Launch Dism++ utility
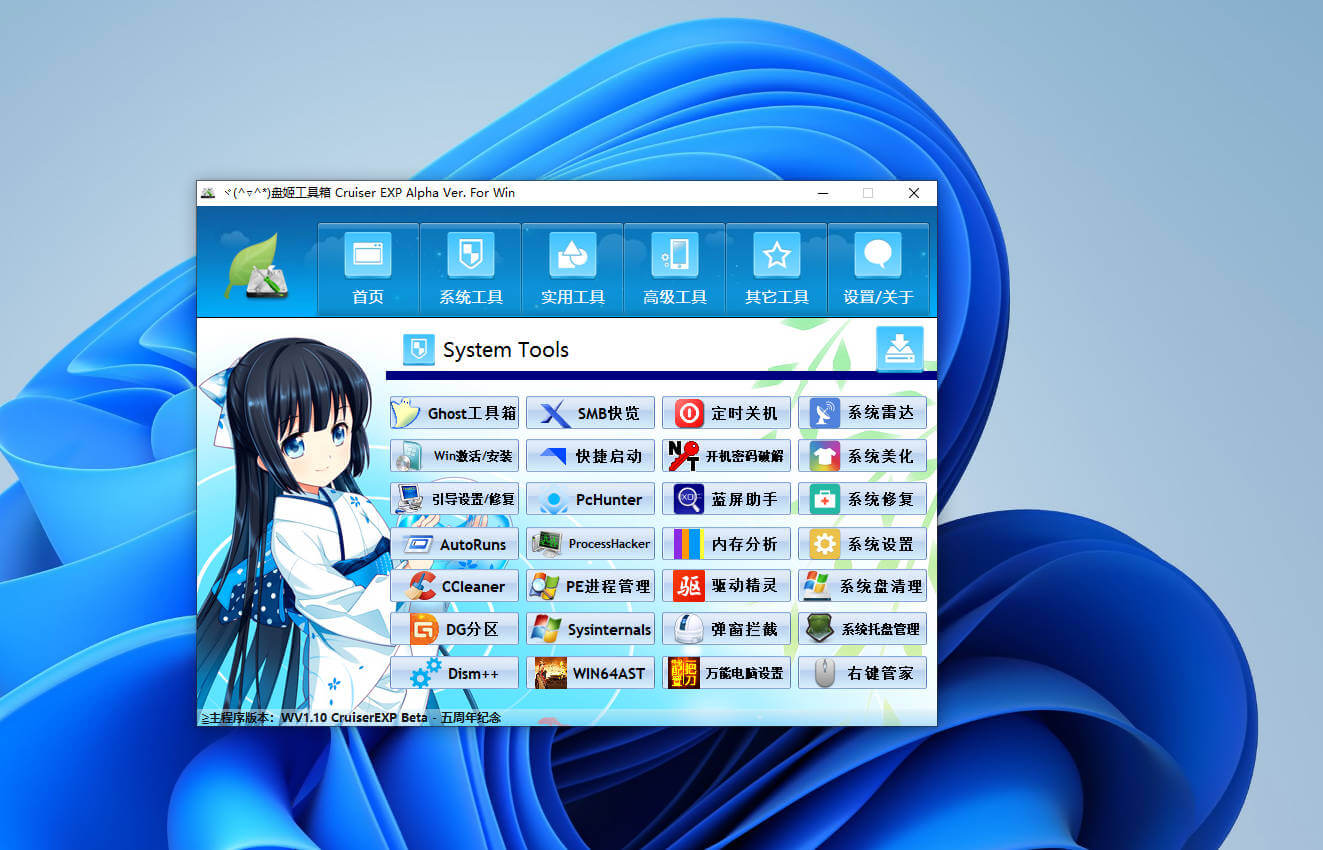This screenshot has height=850, width=1323. point(454,672)
